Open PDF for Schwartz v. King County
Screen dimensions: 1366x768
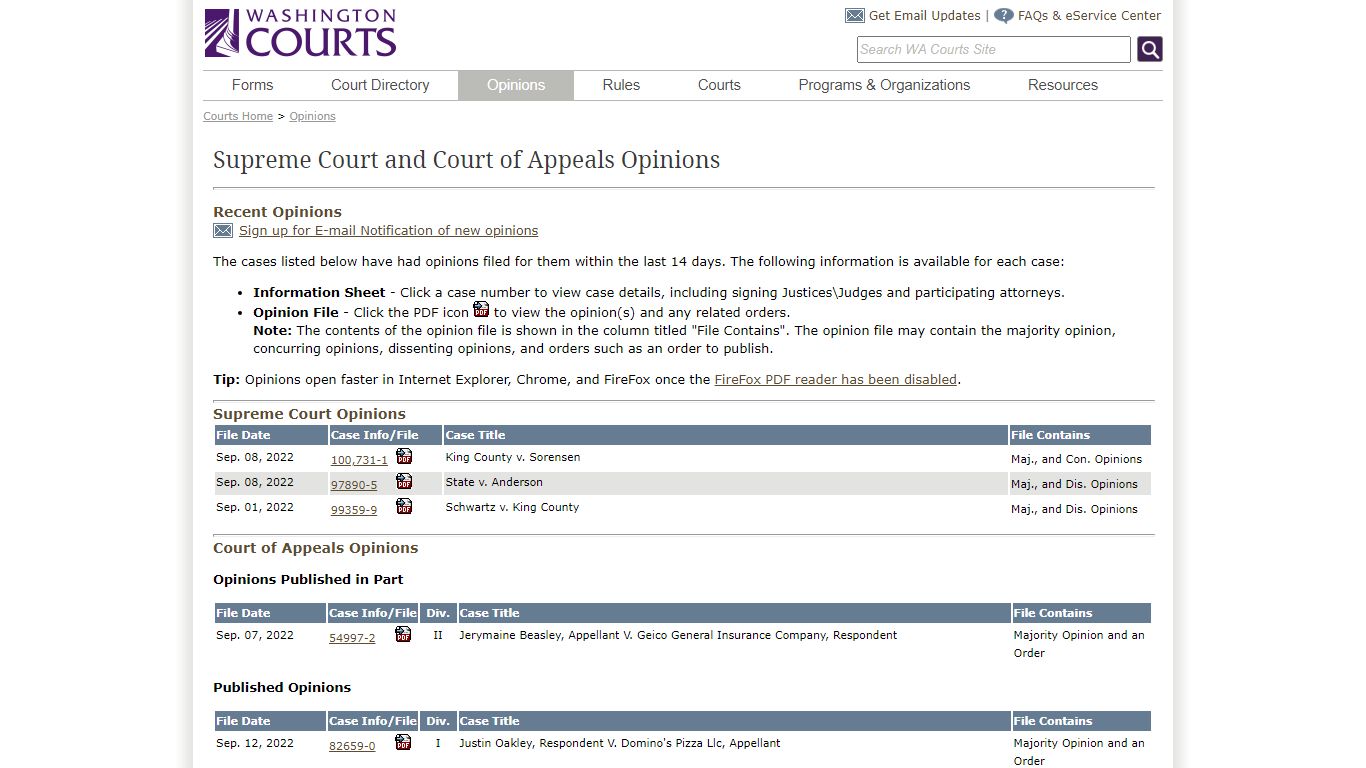404,506
